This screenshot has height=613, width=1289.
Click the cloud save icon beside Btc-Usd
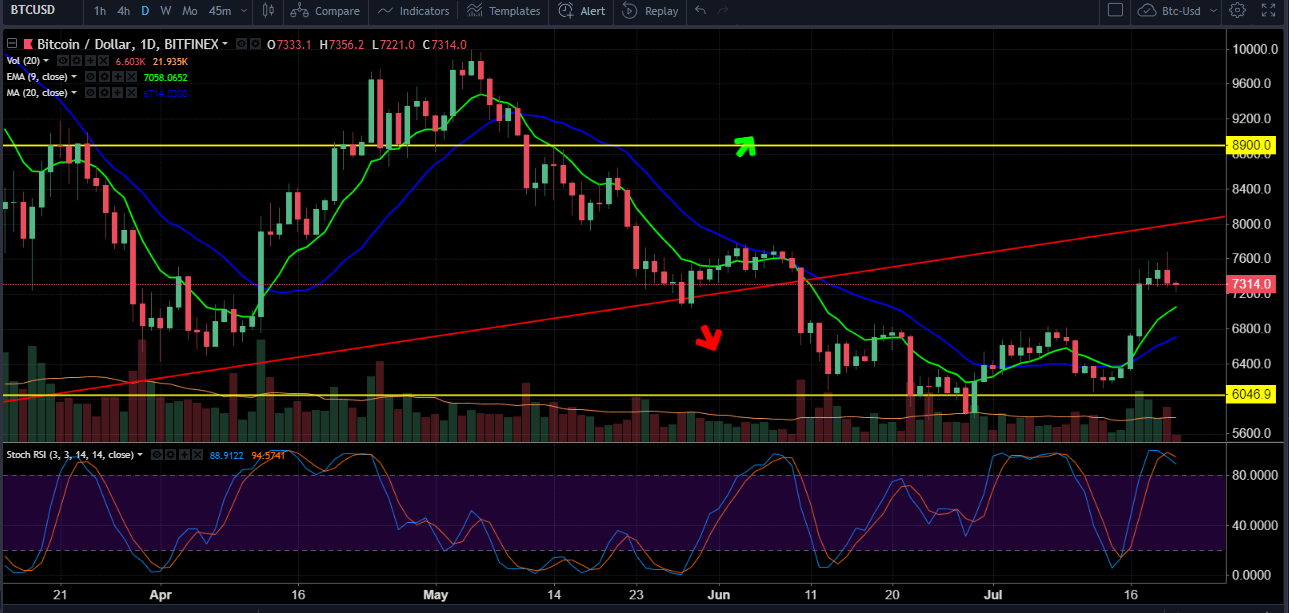point(1146,11)
